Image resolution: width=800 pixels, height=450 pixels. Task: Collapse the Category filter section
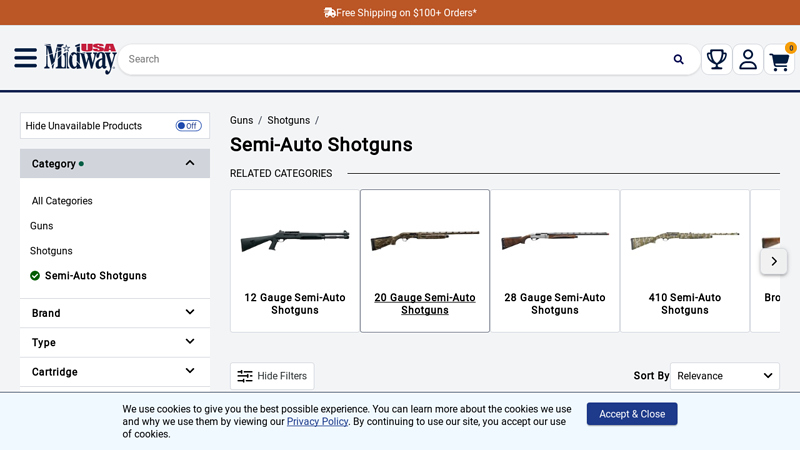pyautogui.click(x=115, y=164)
